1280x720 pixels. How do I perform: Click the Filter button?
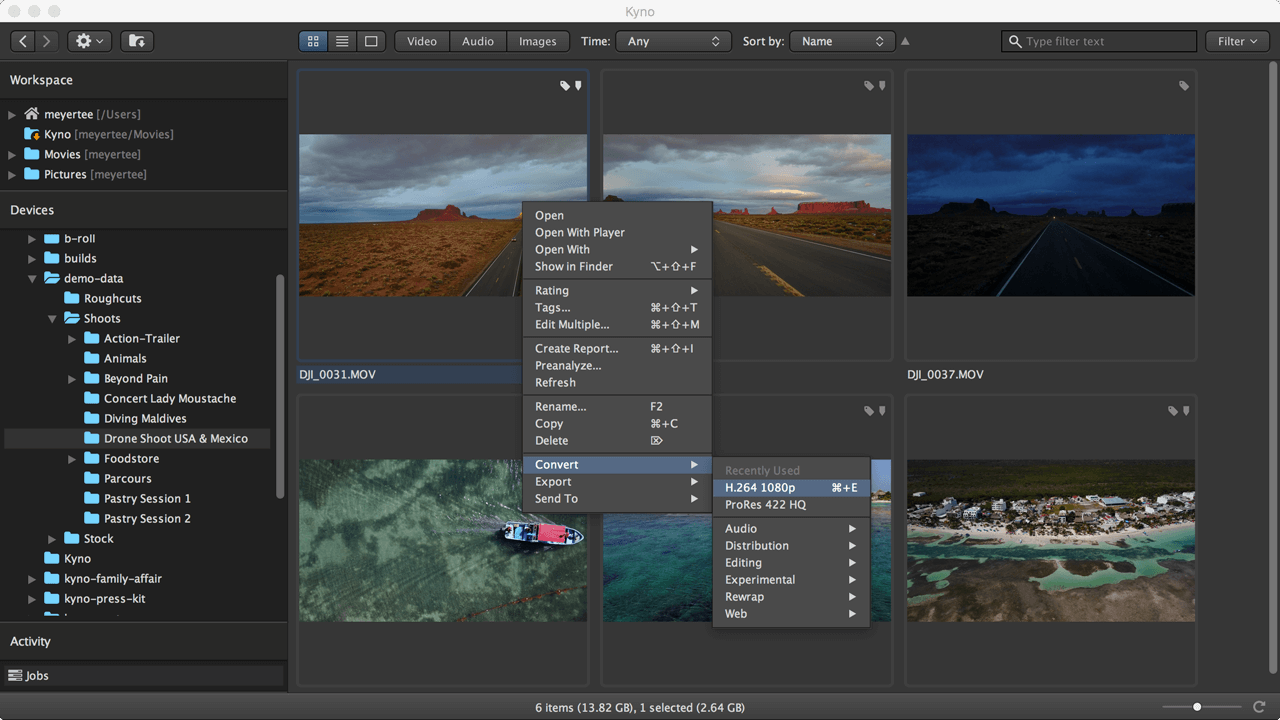tap(1237, 41)
